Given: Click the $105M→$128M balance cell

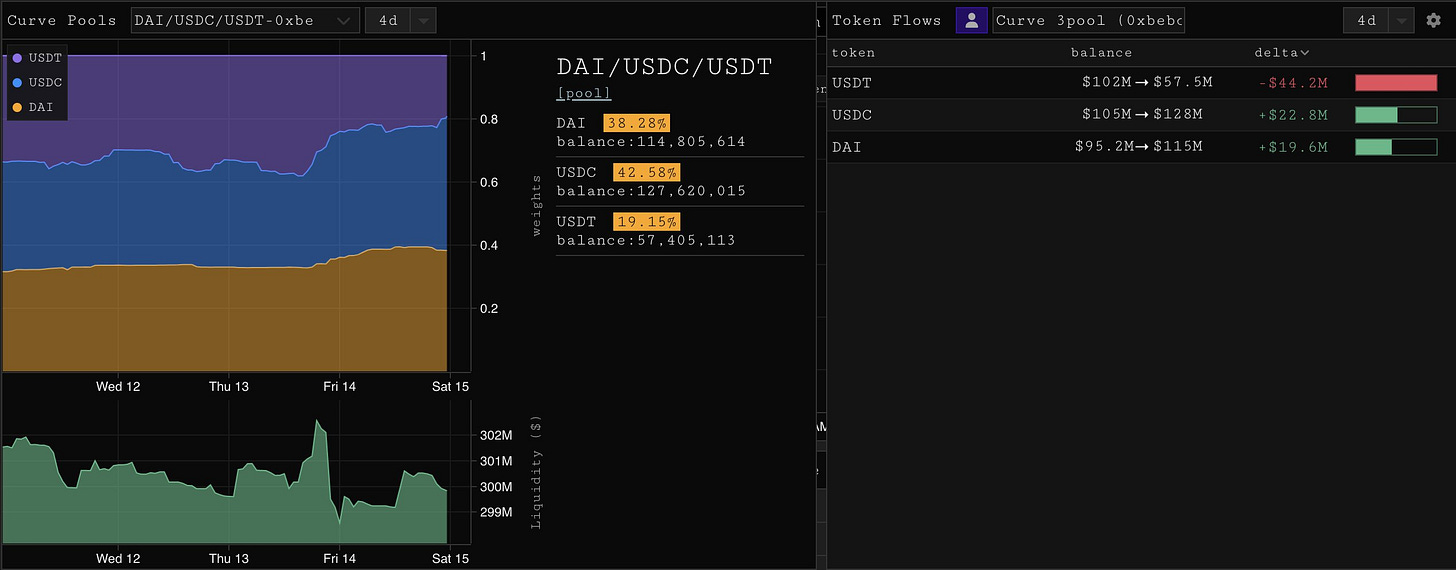Looking at the screenshot, I should pyautogui.click(x=1142, y=116).
